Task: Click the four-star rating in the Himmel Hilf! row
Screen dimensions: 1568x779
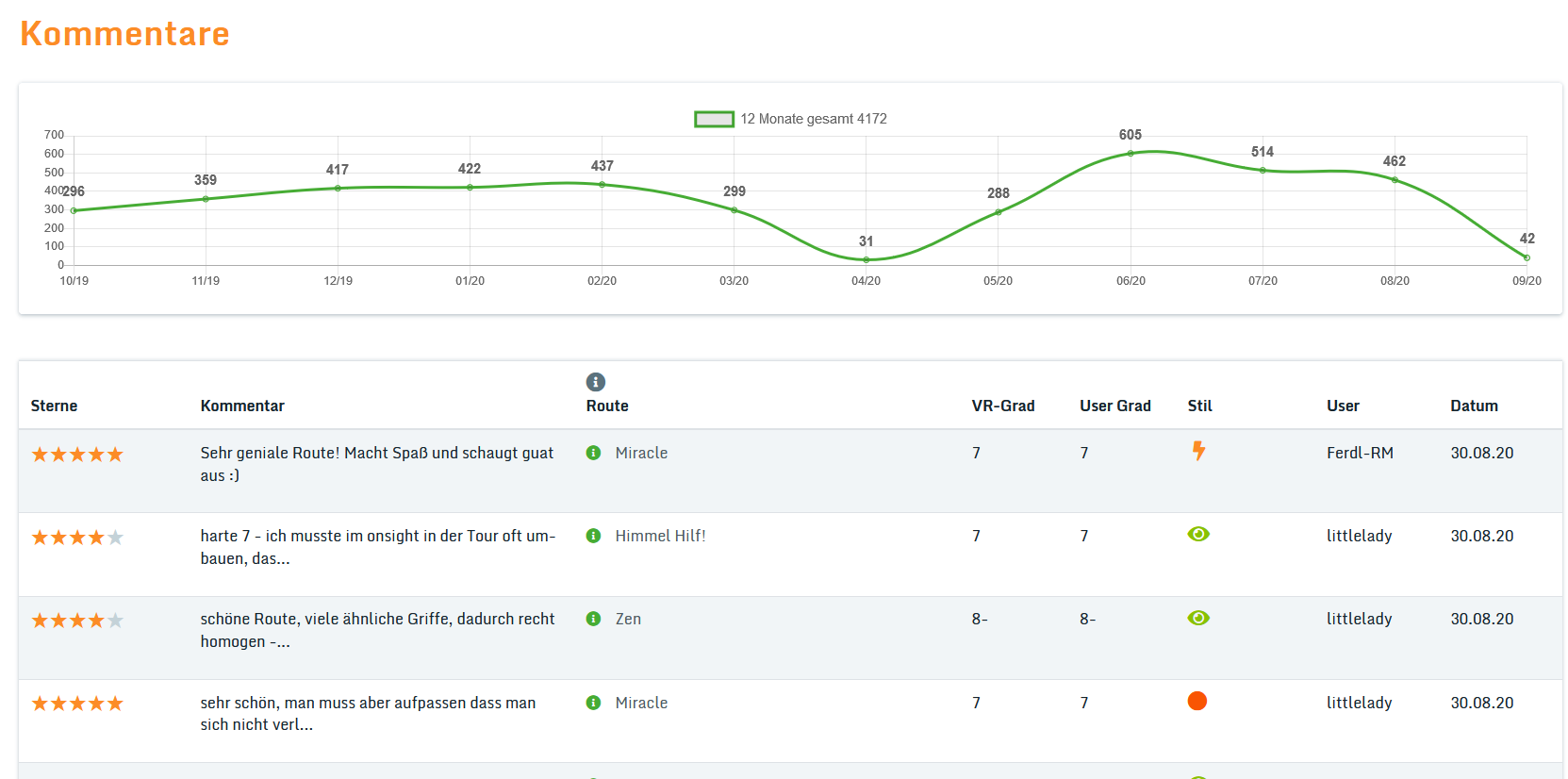Action: pos(77,538)
